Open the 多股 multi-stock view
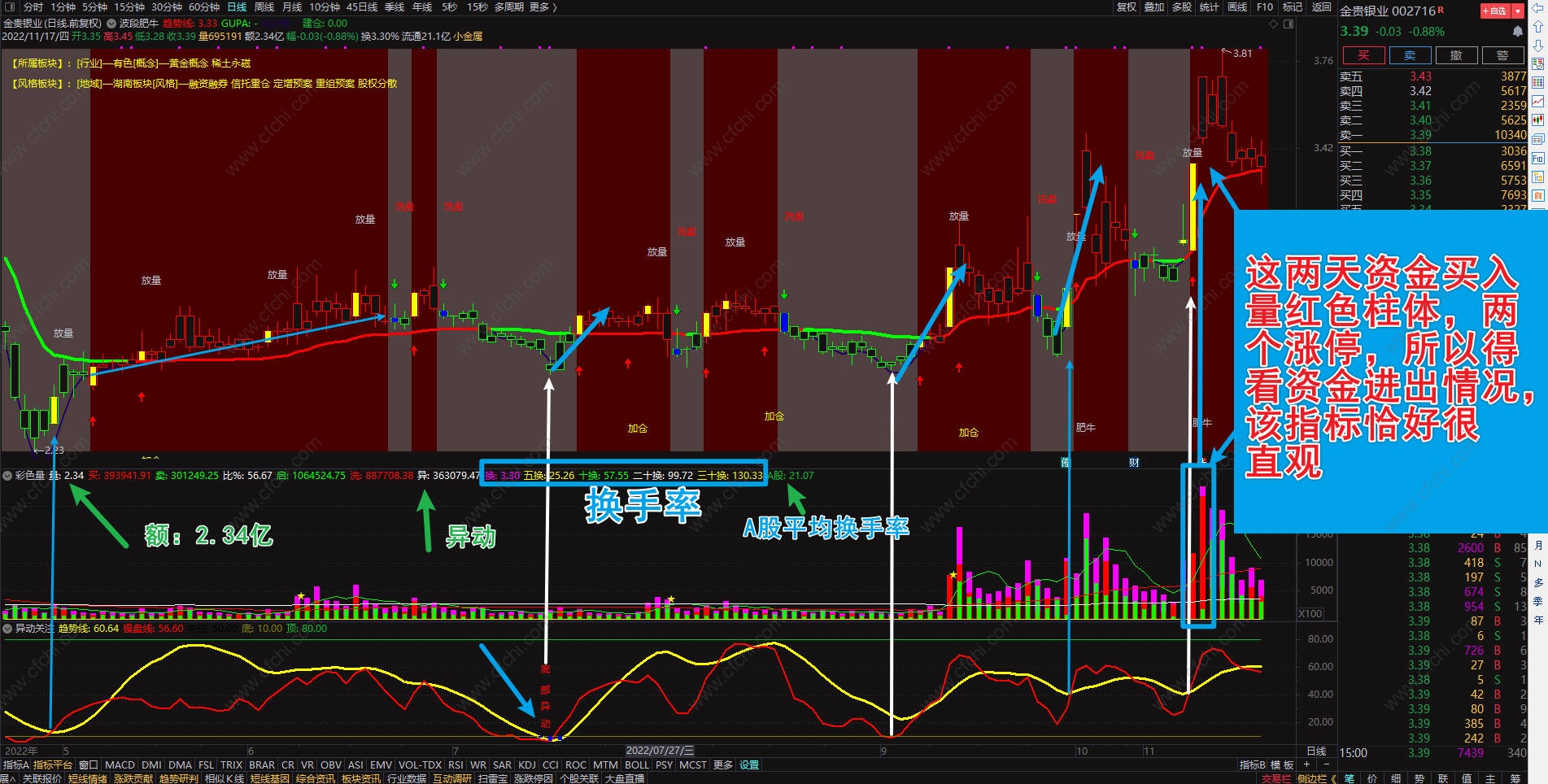 click(x=1182, y=7)
